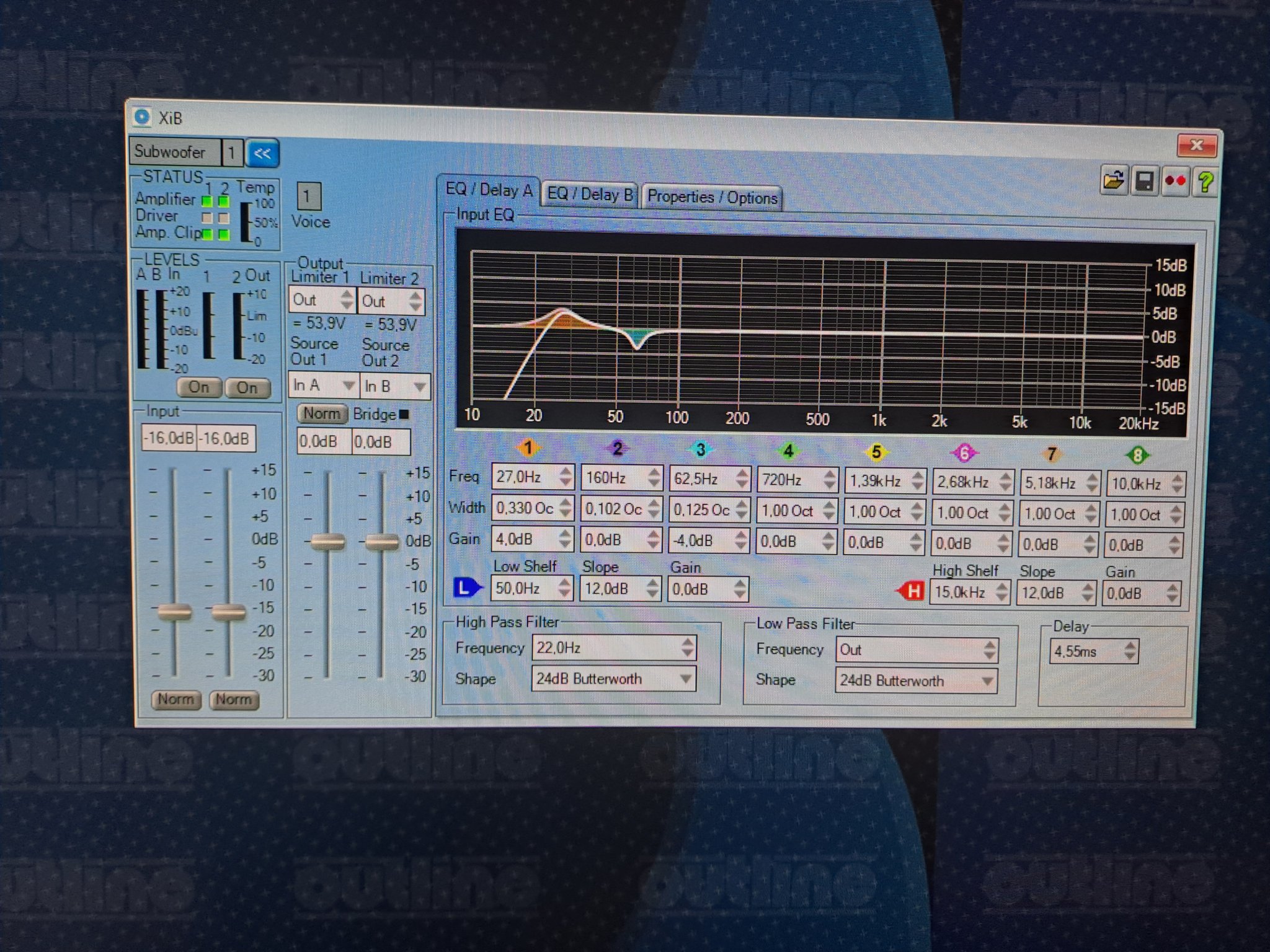
Task: Step band 4 frequency 720Hz
Action: click(x=829, y=480)
